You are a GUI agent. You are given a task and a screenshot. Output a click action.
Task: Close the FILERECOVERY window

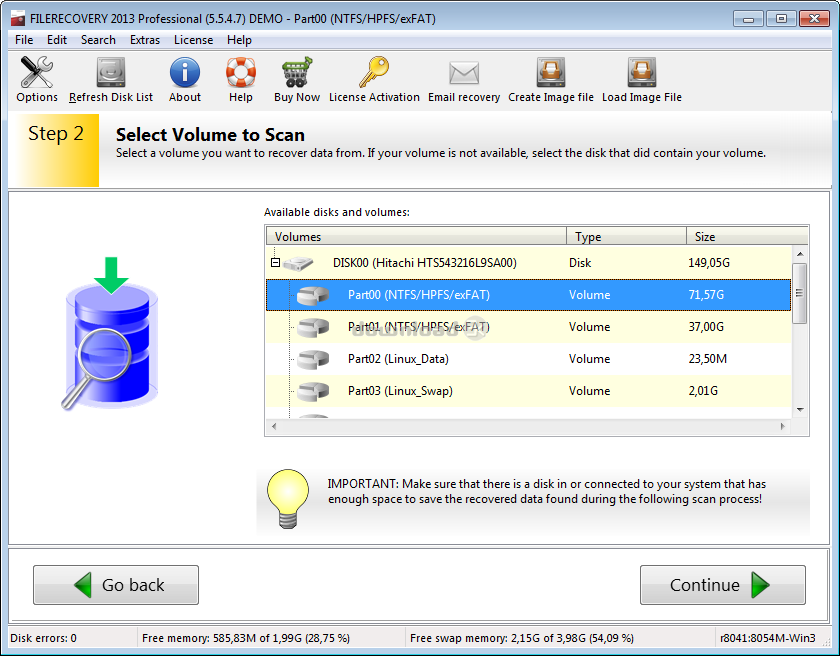(x=814, y=19)
